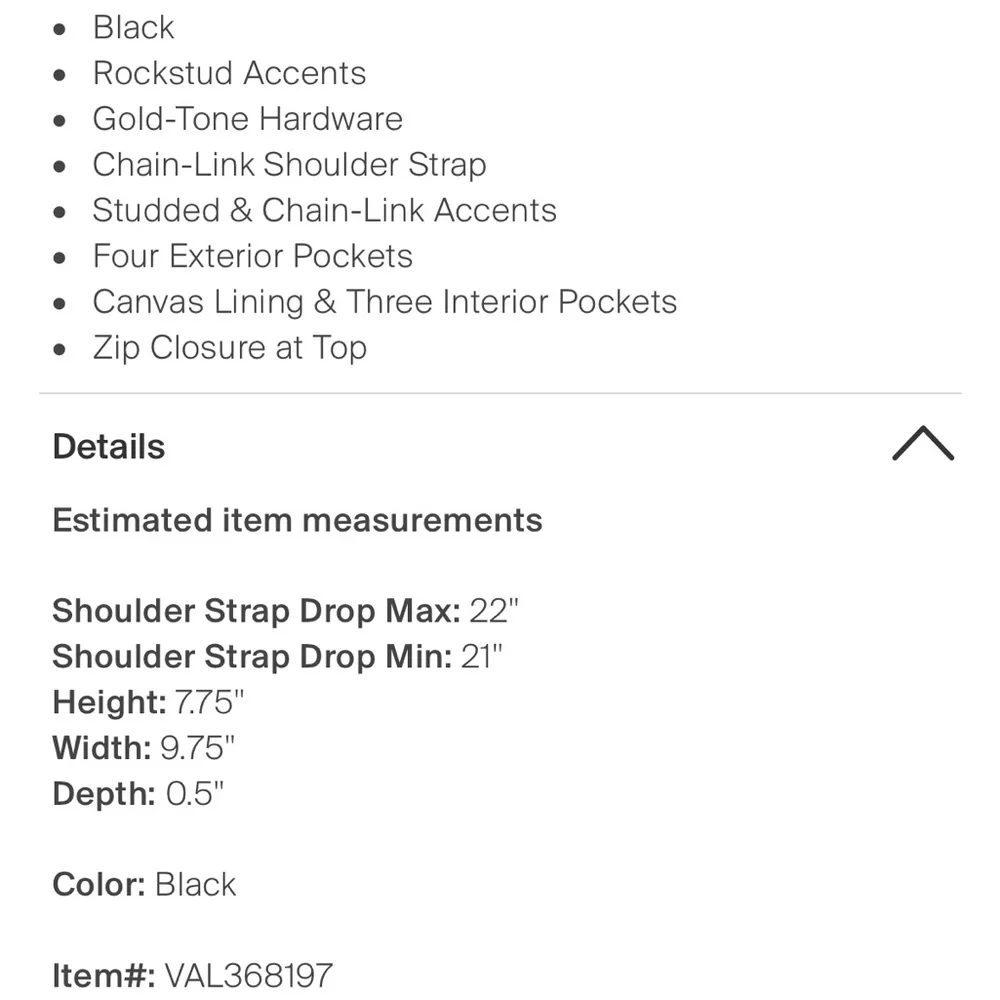
Task: Click the Details section heading
Action: pyautogui.click(x=109, y=447)
